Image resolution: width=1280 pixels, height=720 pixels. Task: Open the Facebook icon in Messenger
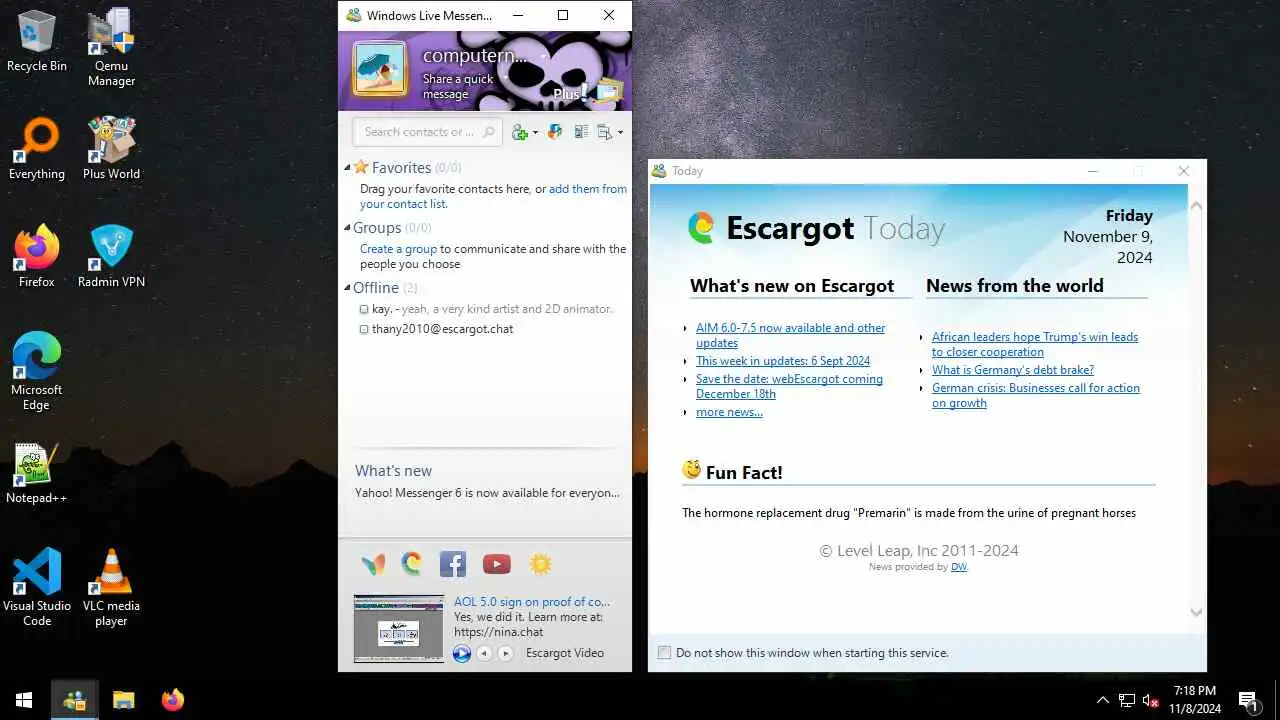453,564
